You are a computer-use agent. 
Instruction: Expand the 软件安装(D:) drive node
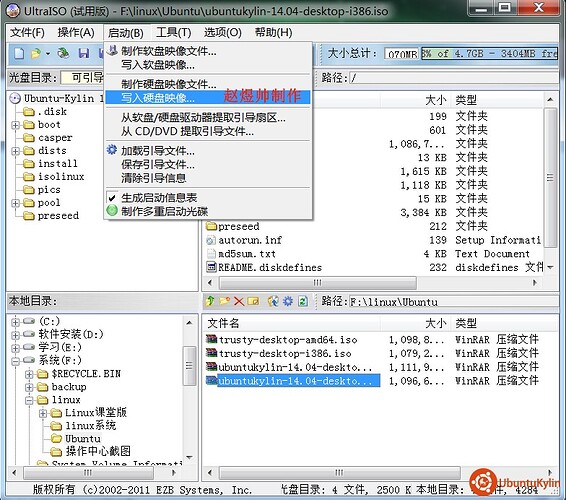coord(16,335)
